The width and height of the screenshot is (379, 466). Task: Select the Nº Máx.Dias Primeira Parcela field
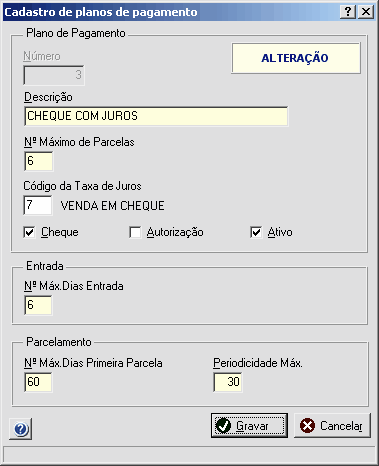[x=38, y=382]
